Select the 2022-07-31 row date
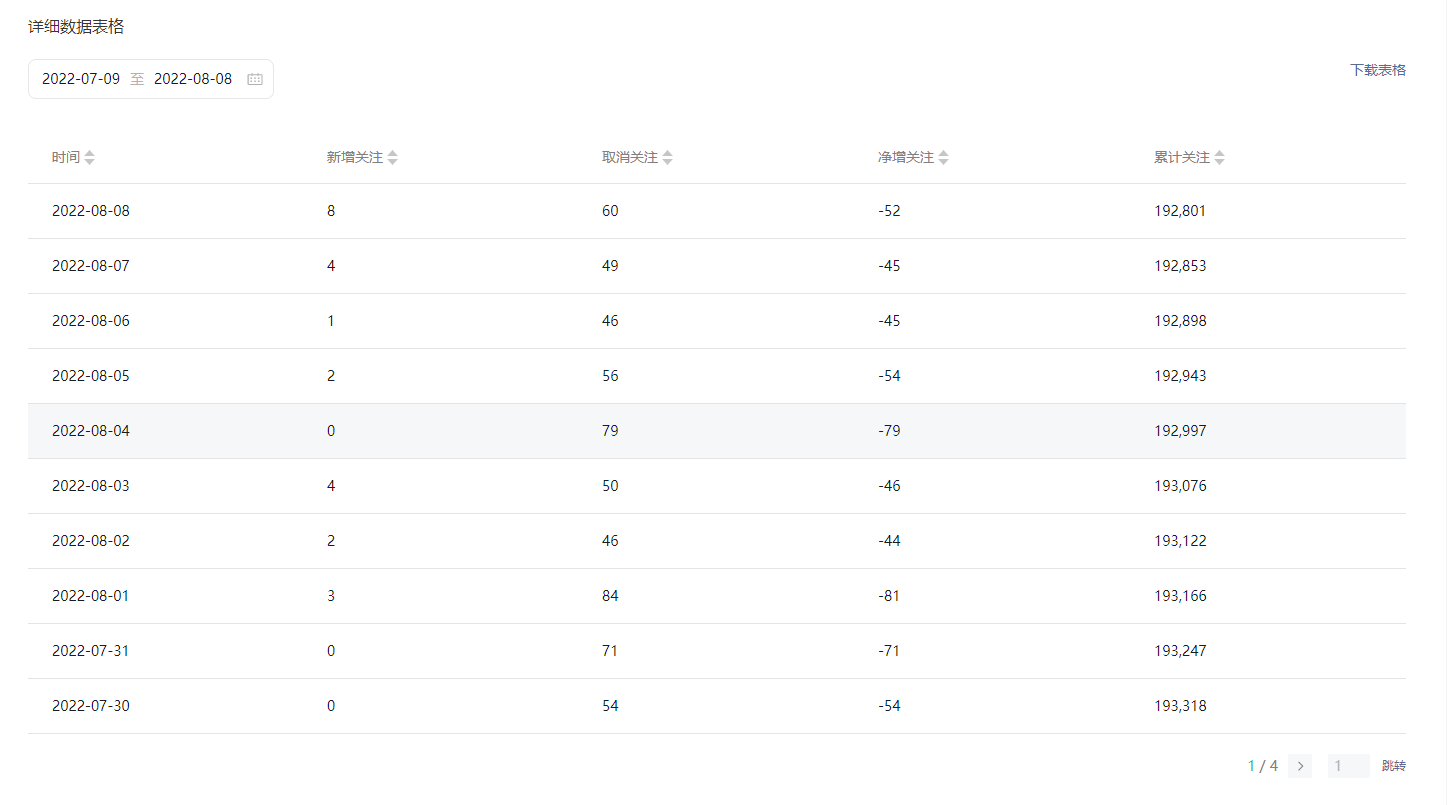The height and width of the screenshot is (805, 1447). pos(91,651)
